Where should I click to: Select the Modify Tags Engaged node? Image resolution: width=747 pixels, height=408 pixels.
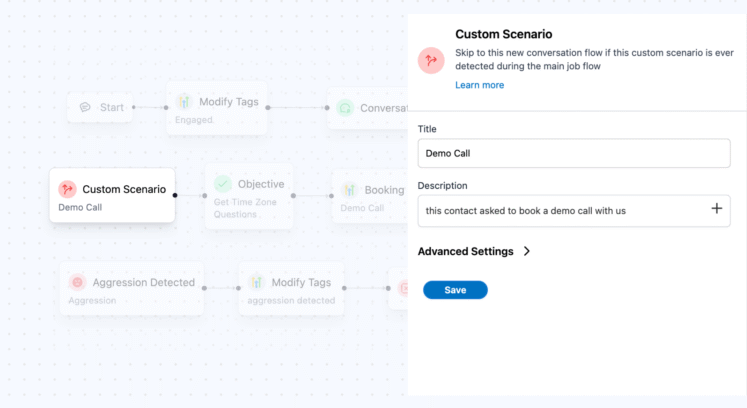(217, 109)
